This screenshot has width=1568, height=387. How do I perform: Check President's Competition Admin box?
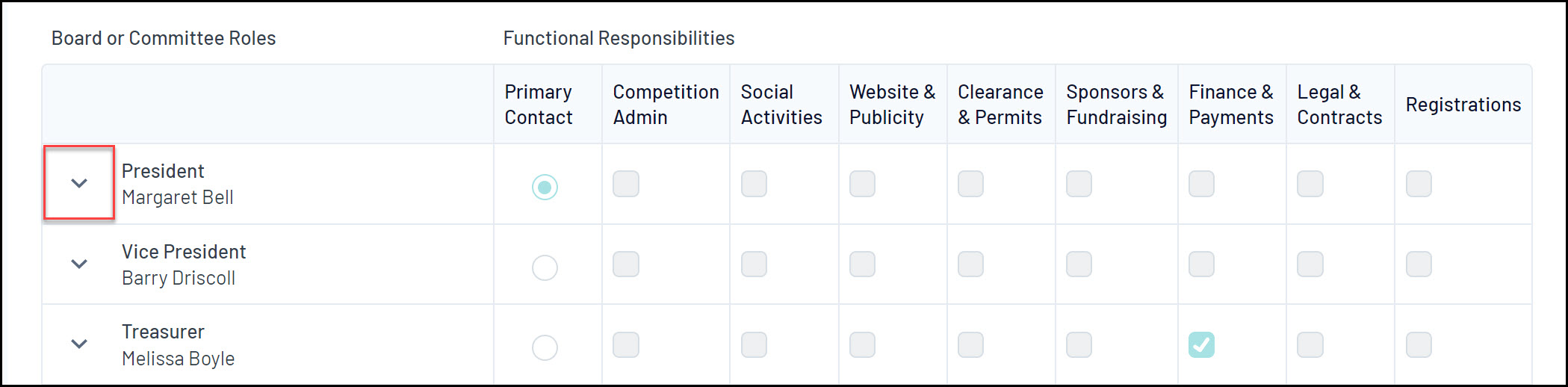pos(626,184)
